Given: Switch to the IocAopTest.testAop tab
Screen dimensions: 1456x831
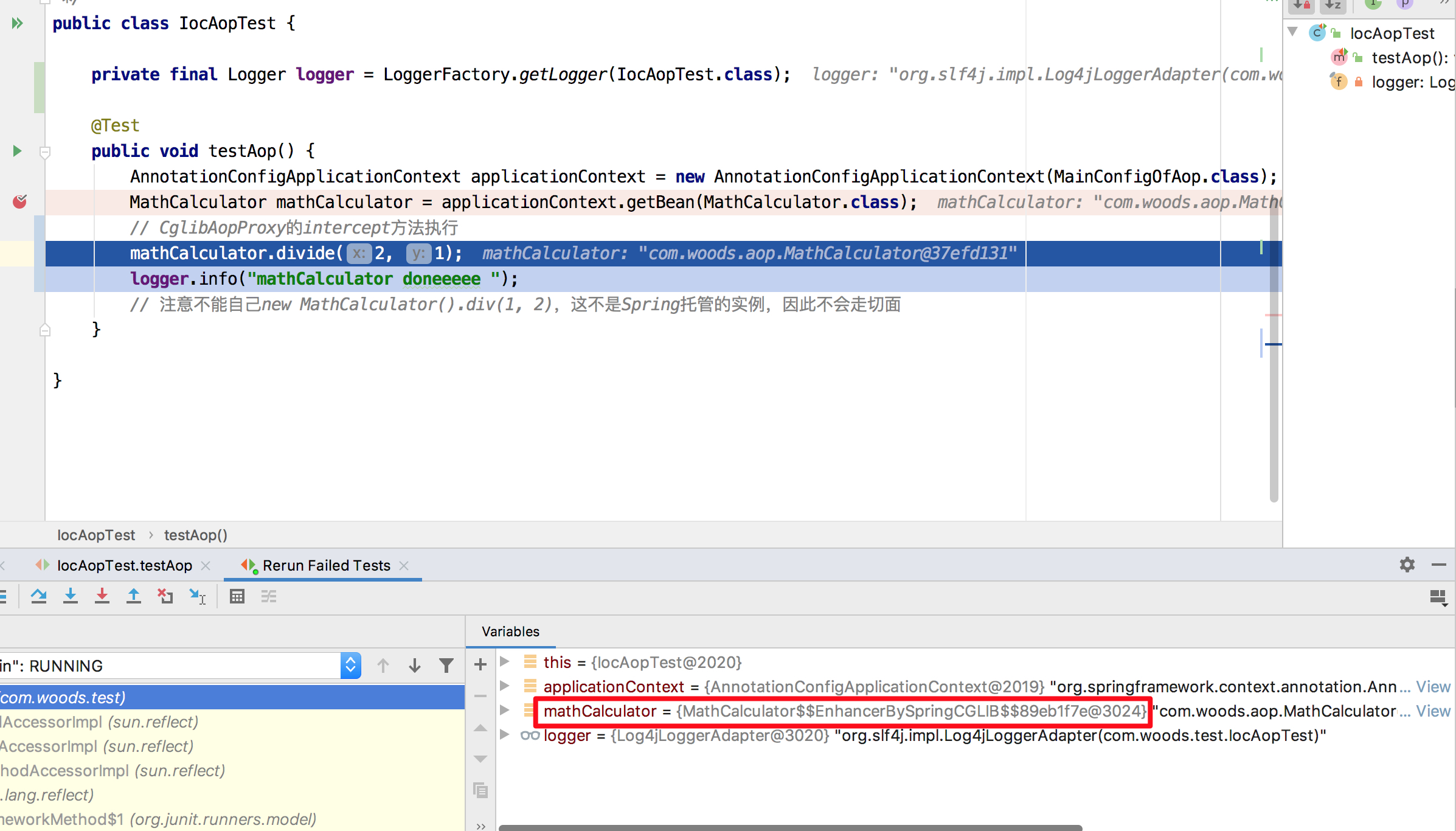Looking at the screenshot, I should pyautogui.click(x=124, y=565).
